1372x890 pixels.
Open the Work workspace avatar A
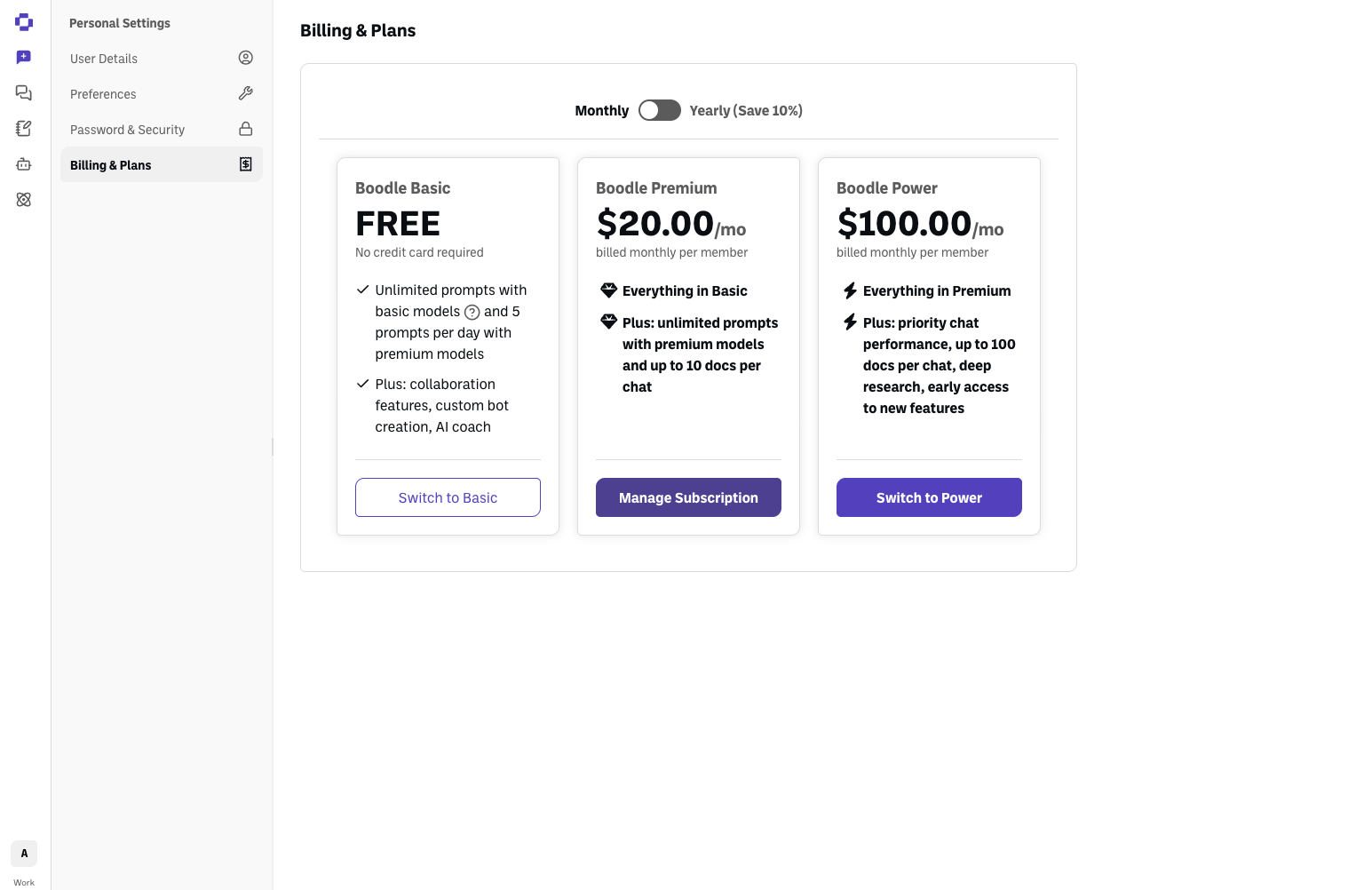click(x=24, y=854)
